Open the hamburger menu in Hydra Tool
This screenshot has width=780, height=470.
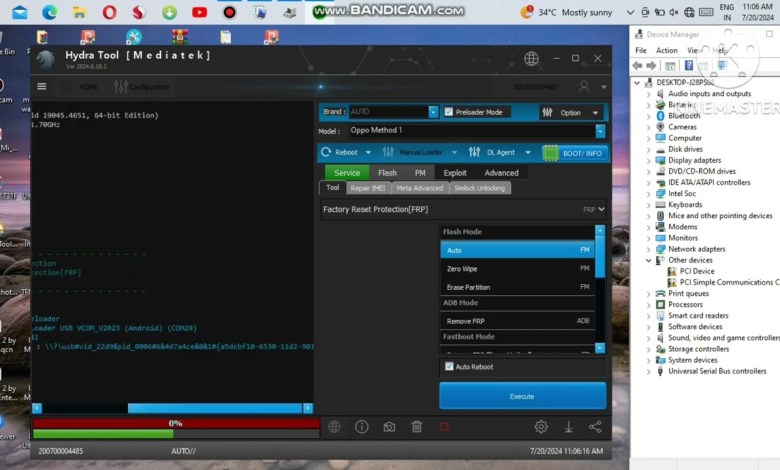click(42, 87)
